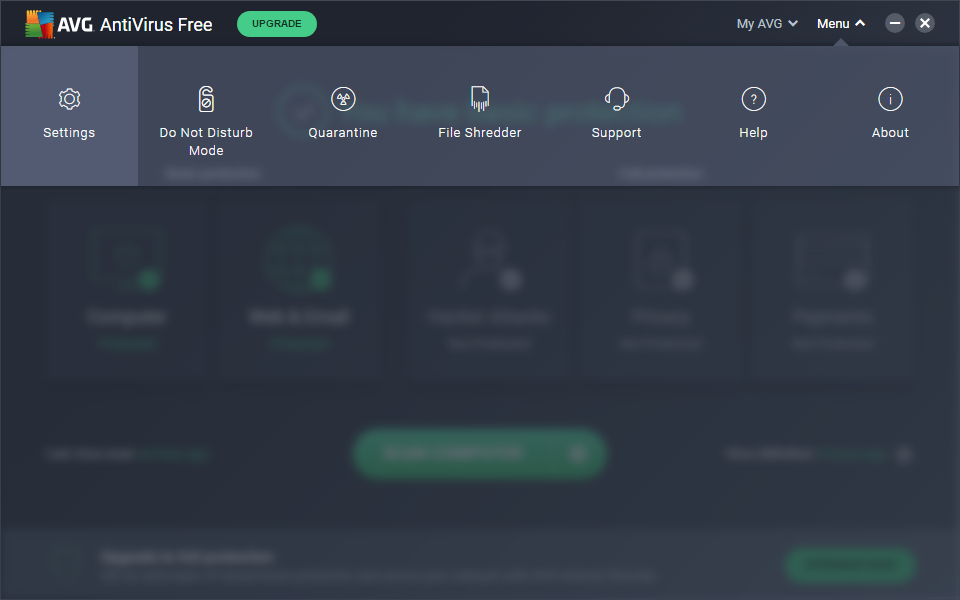Click the Do Not Disturb Mode door-hanger icon
The width and height of the screenshot is (960, 600).
click(206, 99)
